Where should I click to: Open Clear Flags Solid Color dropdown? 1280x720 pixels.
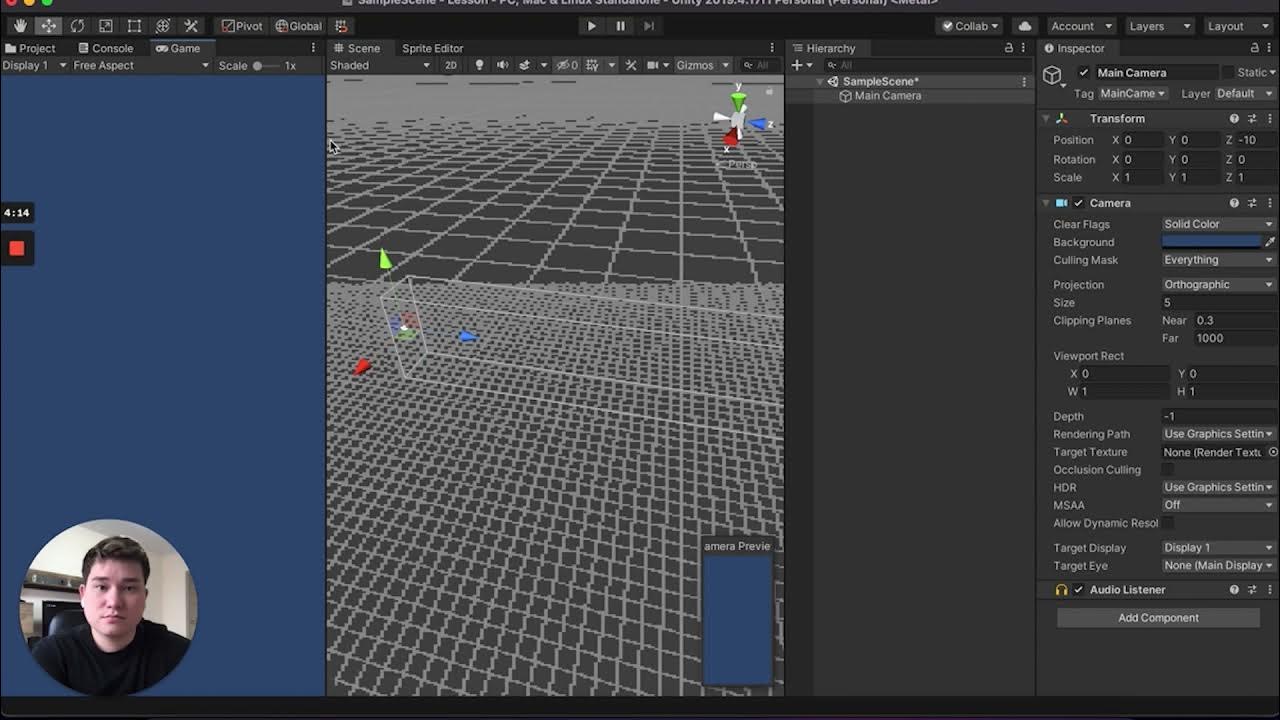1218,224
